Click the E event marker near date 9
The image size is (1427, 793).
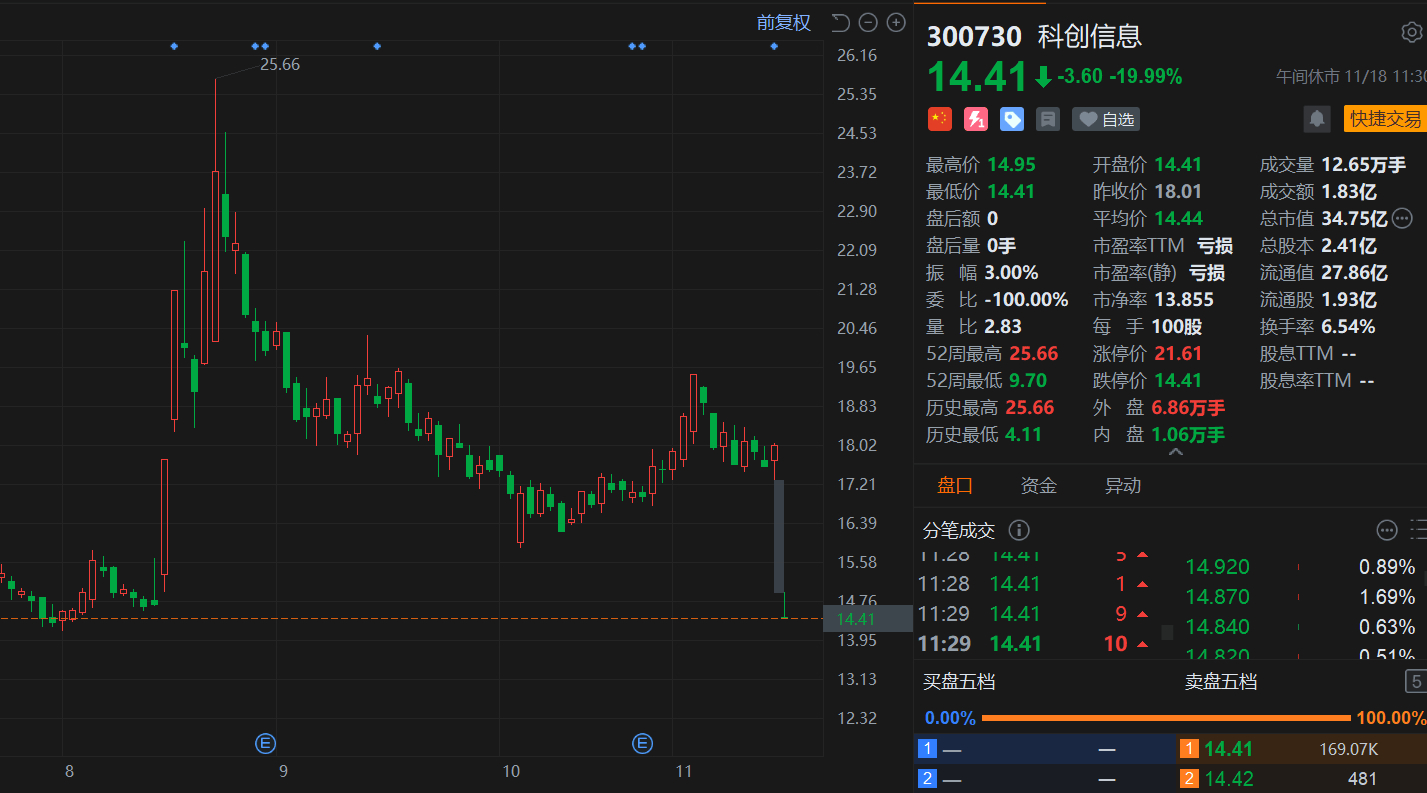click(266, 743)
